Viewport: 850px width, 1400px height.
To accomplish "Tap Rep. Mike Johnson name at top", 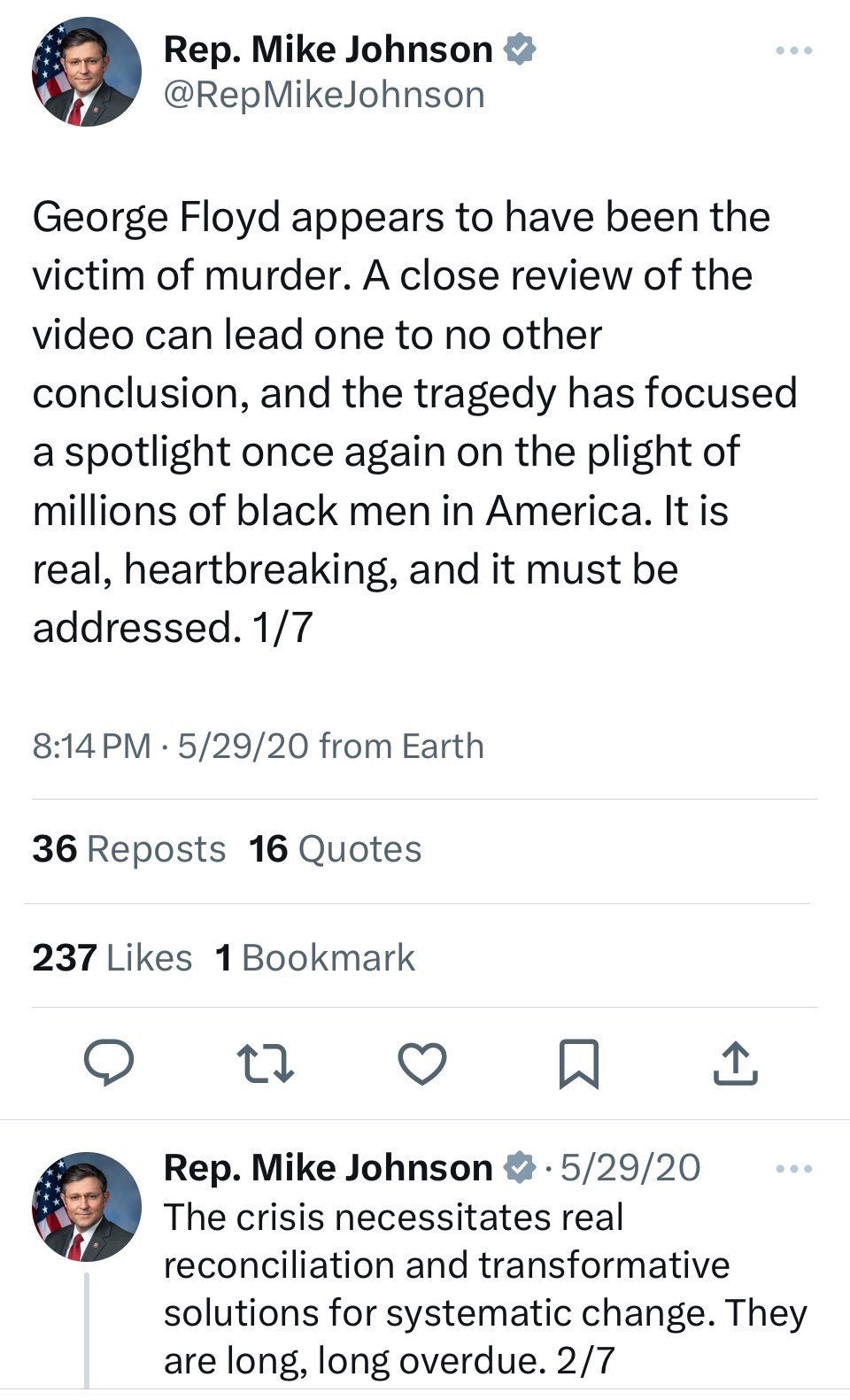I will coord(328,50).
